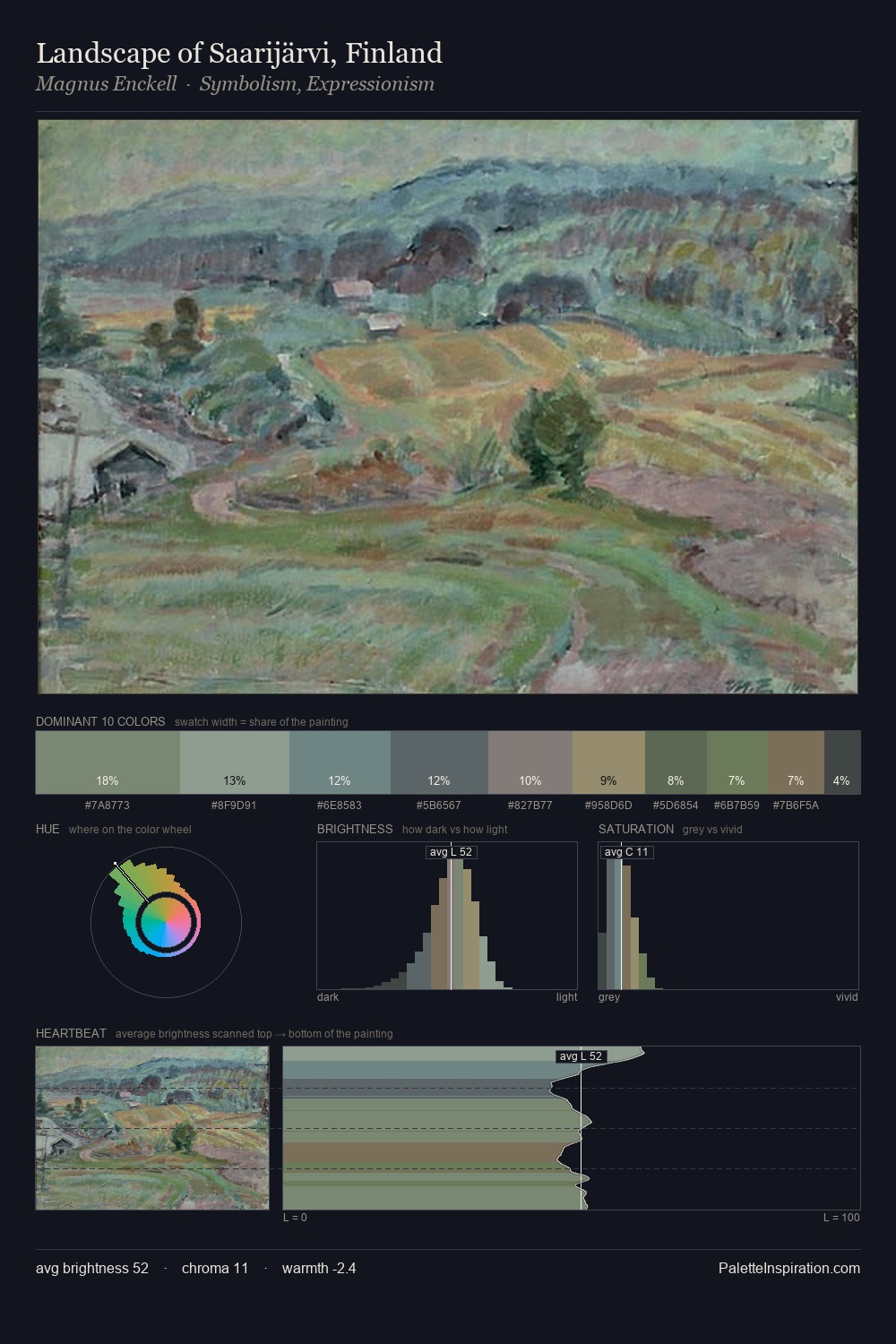Click the 'HUE' section heading
Viewport: 896px width, 1344px height.
[47, 829]
